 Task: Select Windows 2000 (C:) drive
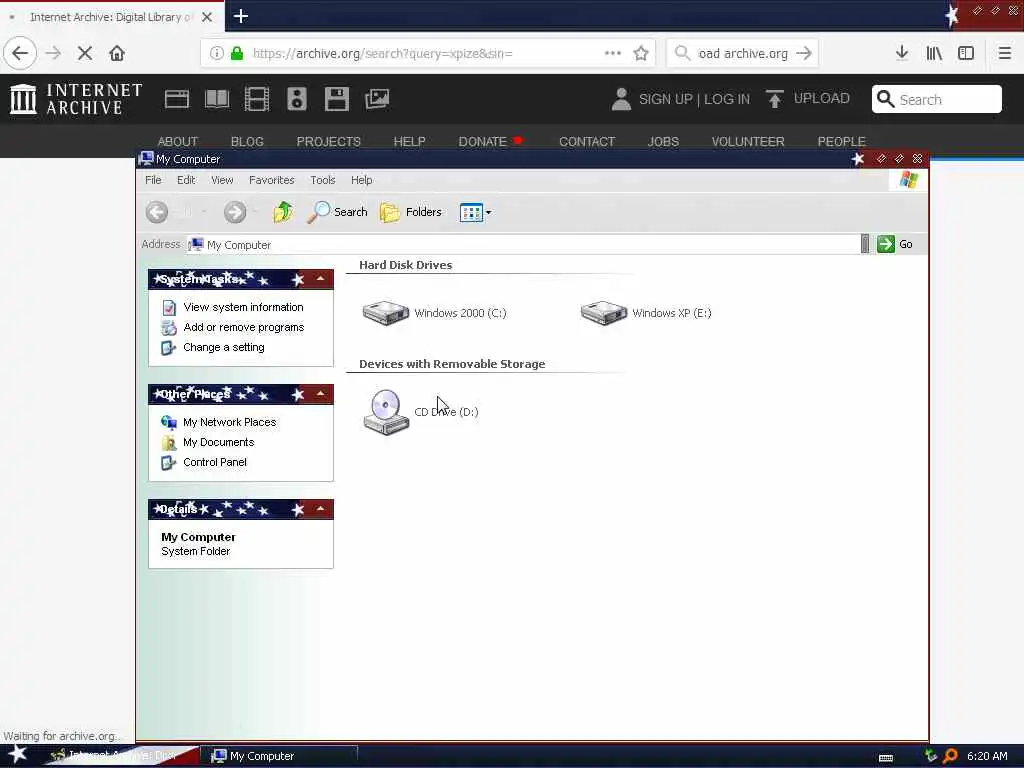tap(434, 313)
